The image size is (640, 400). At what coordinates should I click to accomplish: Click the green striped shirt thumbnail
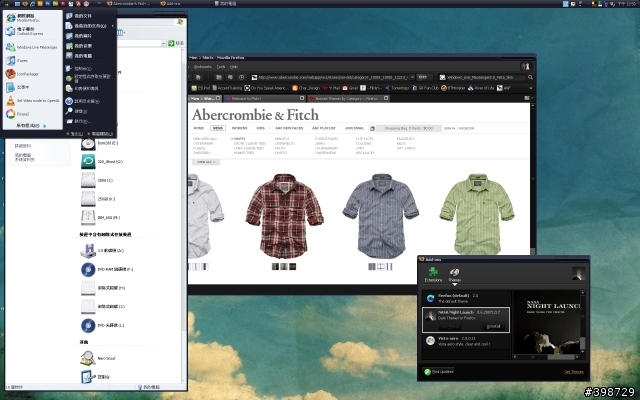(477, 214)
